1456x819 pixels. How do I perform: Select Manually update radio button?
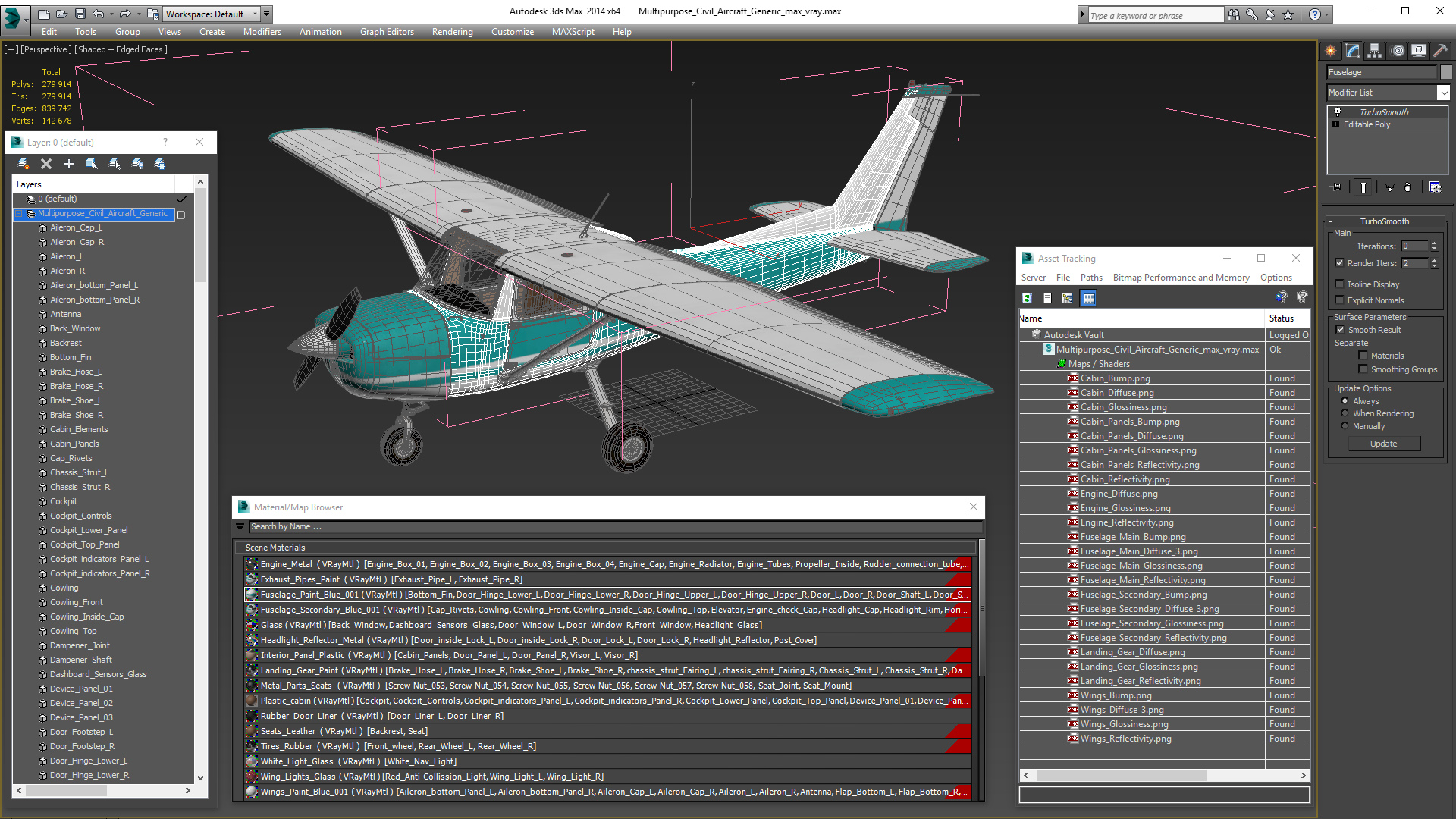pos(1345,426)
